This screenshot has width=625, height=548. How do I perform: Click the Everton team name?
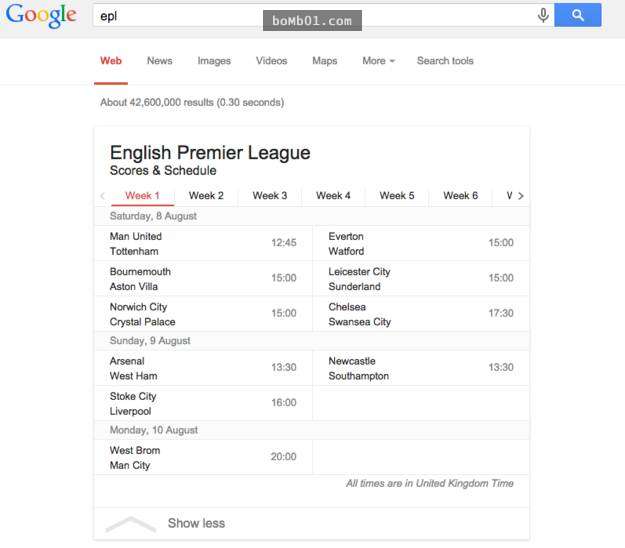point(346,236)
